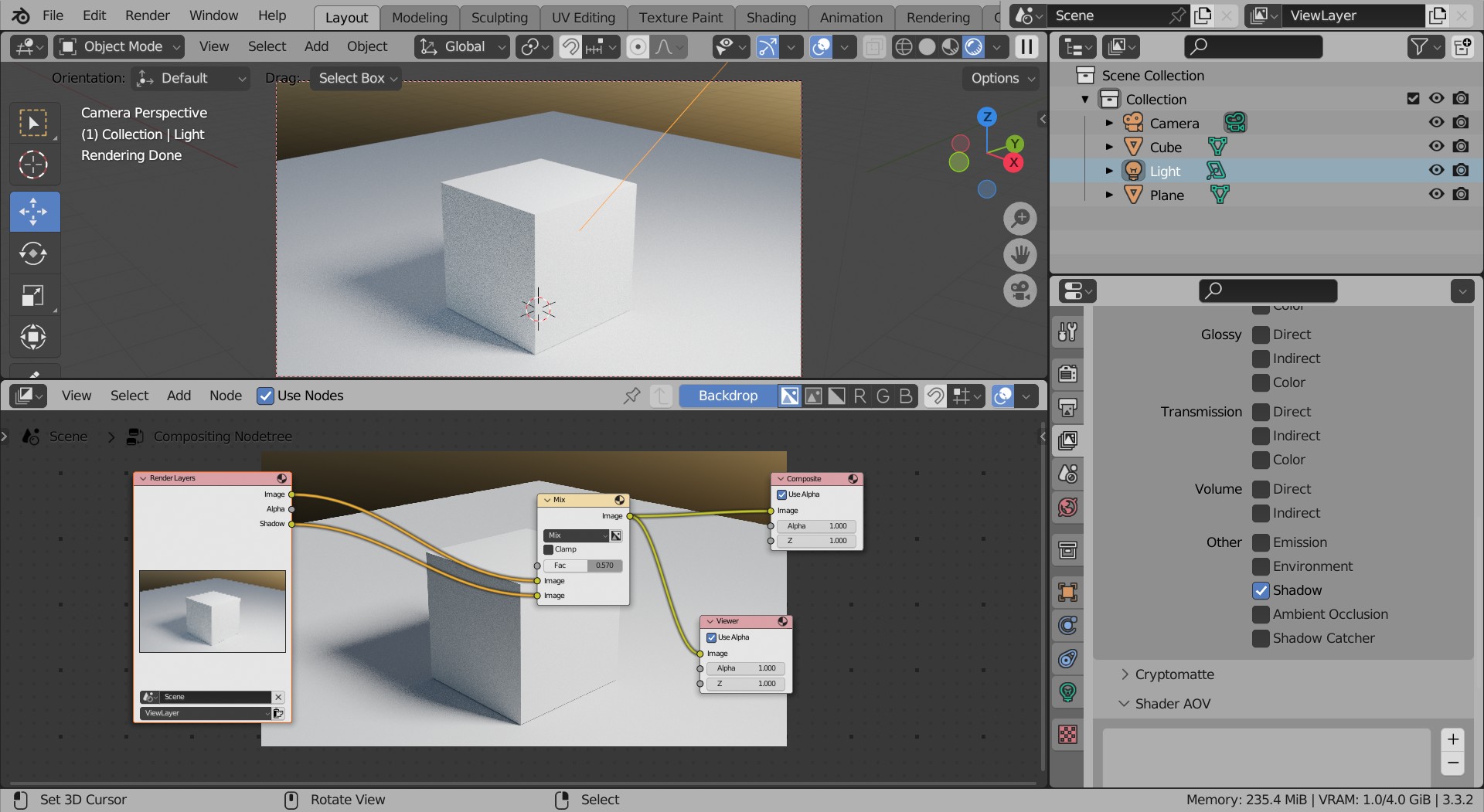1484x812 pixels.
Task: Click the properties editor search field
Action: 1268,291
